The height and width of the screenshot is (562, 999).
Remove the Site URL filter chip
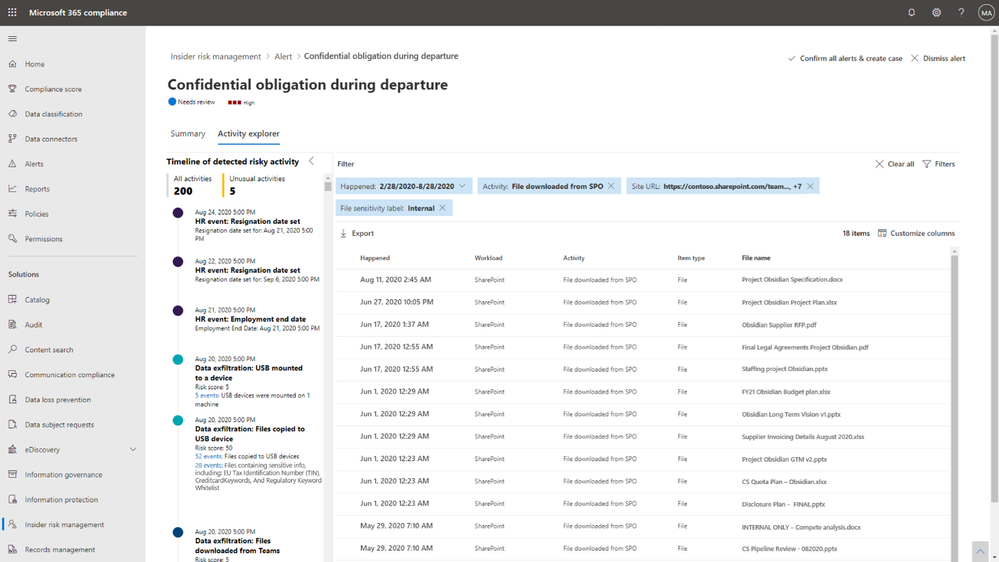click(x=810, y=186)
